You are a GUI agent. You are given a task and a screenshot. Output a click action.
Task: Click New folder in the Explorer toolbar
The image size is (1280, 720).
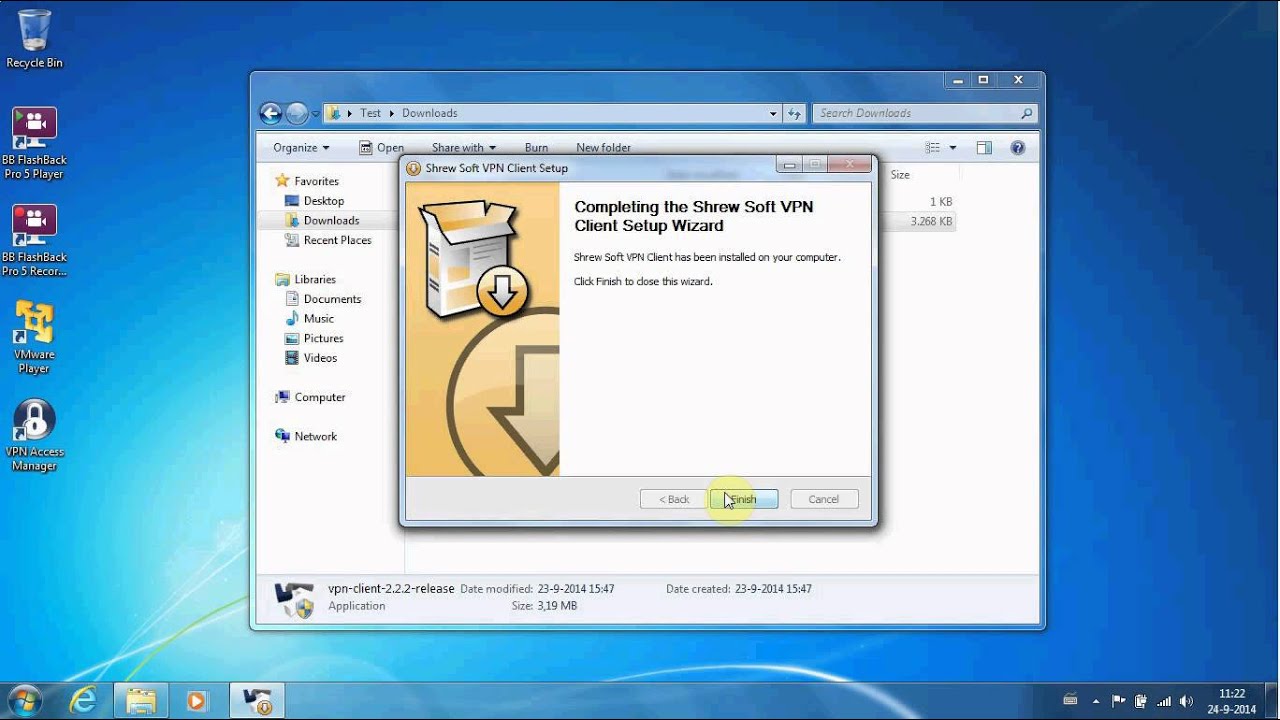point(603,147)
